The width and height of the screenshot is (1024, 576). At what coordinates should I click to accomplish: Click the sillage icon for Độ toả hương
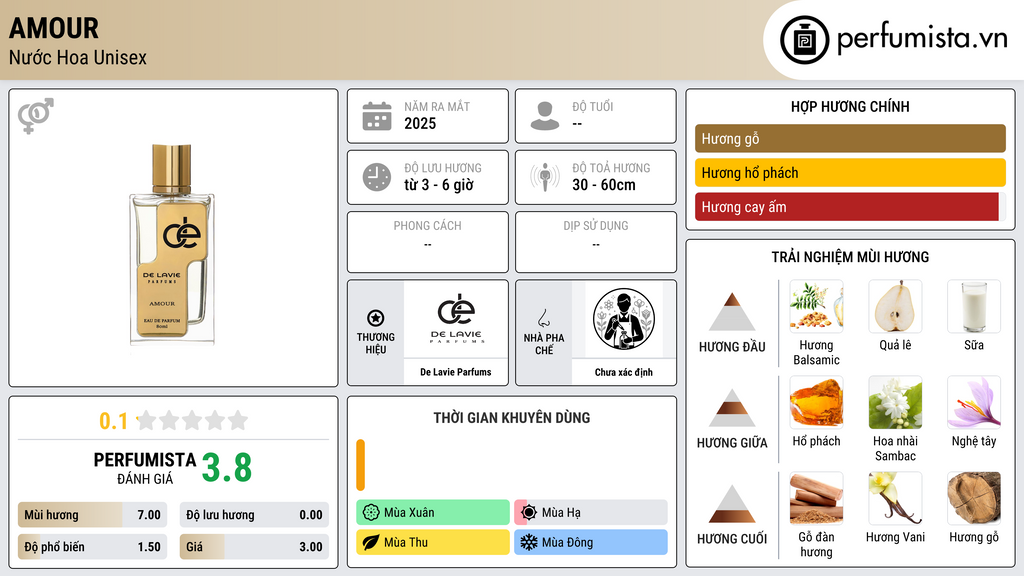545,177
